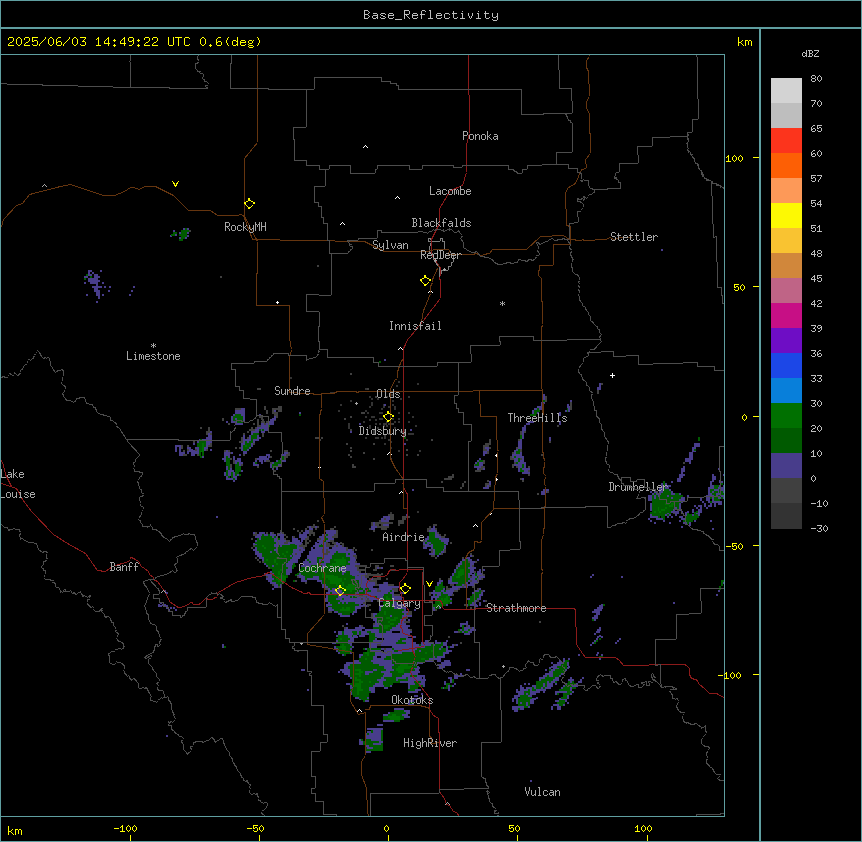Click the Blackfalds city label
Viewport: 862px width, 842px height.
pyautogui.click(x=441, y=223)
